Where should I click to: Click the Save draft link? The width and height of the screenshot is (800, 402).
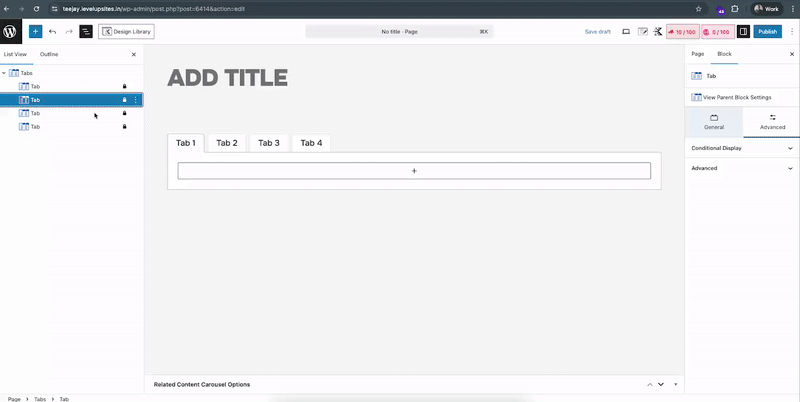pyautogui.click(x=597, y=32)
